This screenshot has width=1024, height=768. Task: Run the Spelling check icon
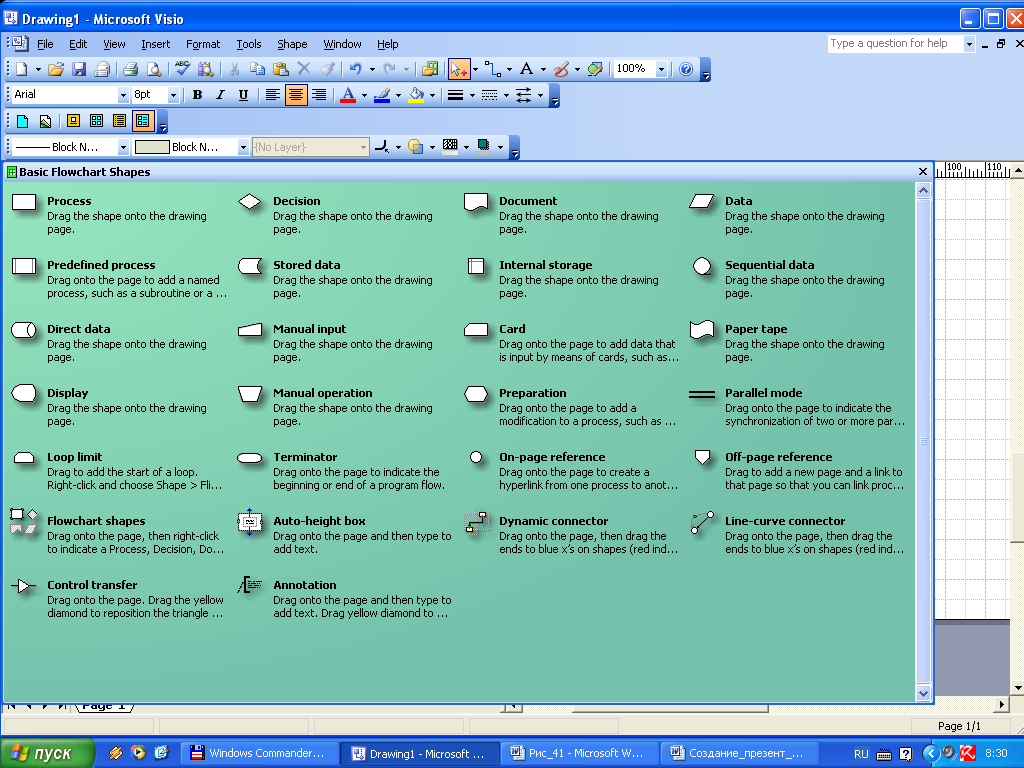[182, 69]
